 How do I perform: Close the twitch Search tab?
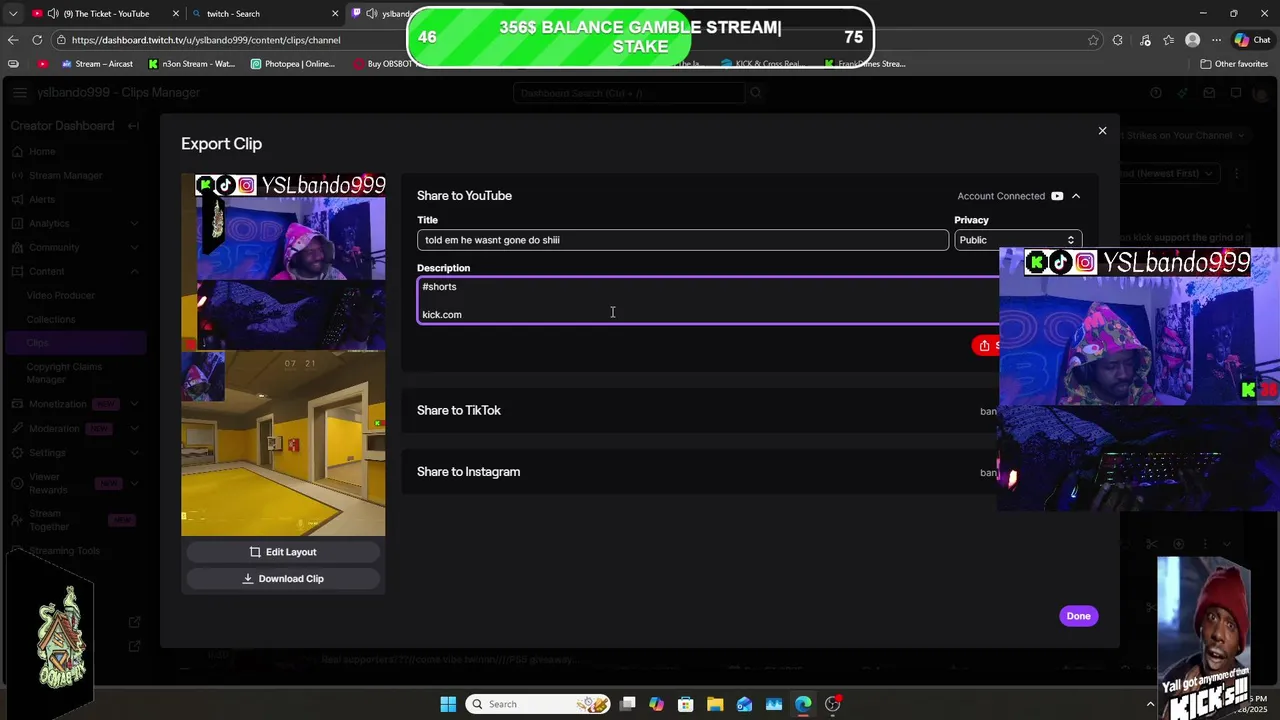coord(335,14)
